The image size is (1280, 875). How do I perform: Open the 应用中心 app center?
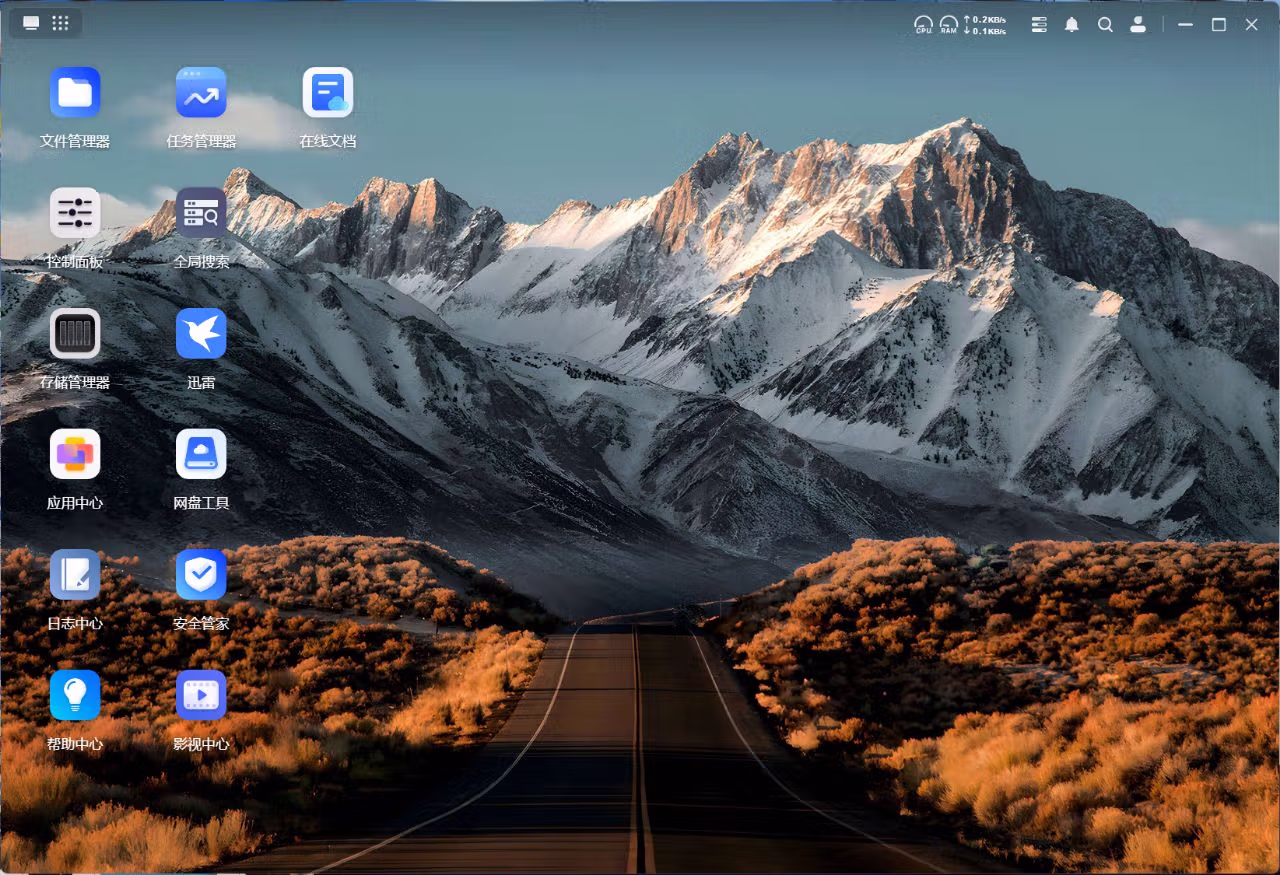click(x=75, y=455)
